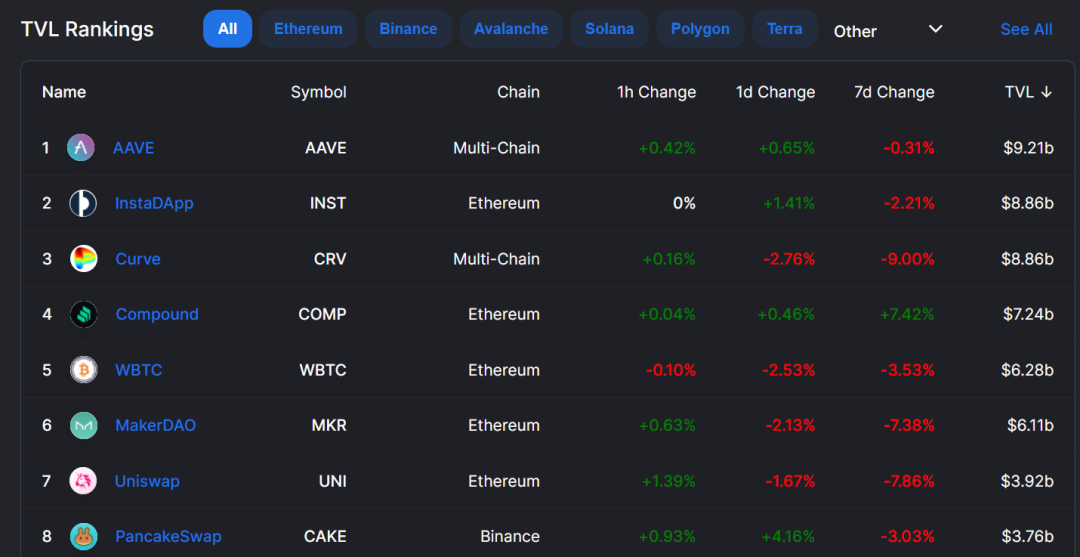Click the PancakeSwap bunny icon
This screenshot has width=1080, height=557.
pyautogui.click(x=83, y=536)
